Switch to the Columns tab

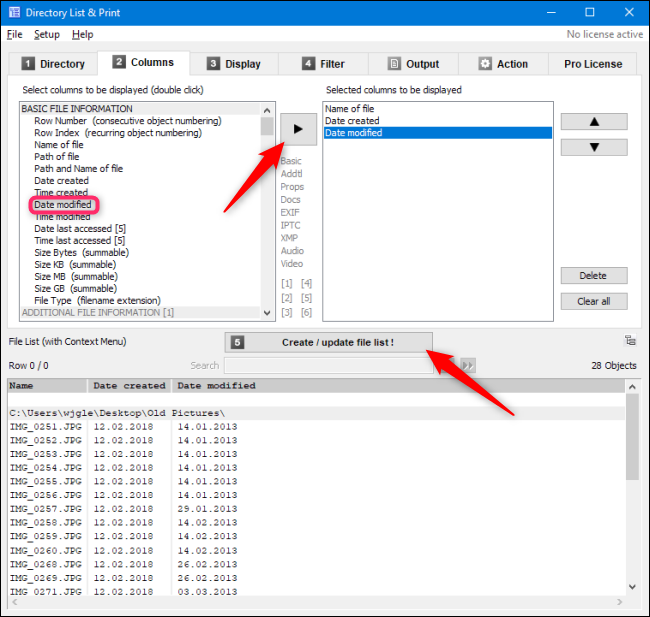pos(143,62)
